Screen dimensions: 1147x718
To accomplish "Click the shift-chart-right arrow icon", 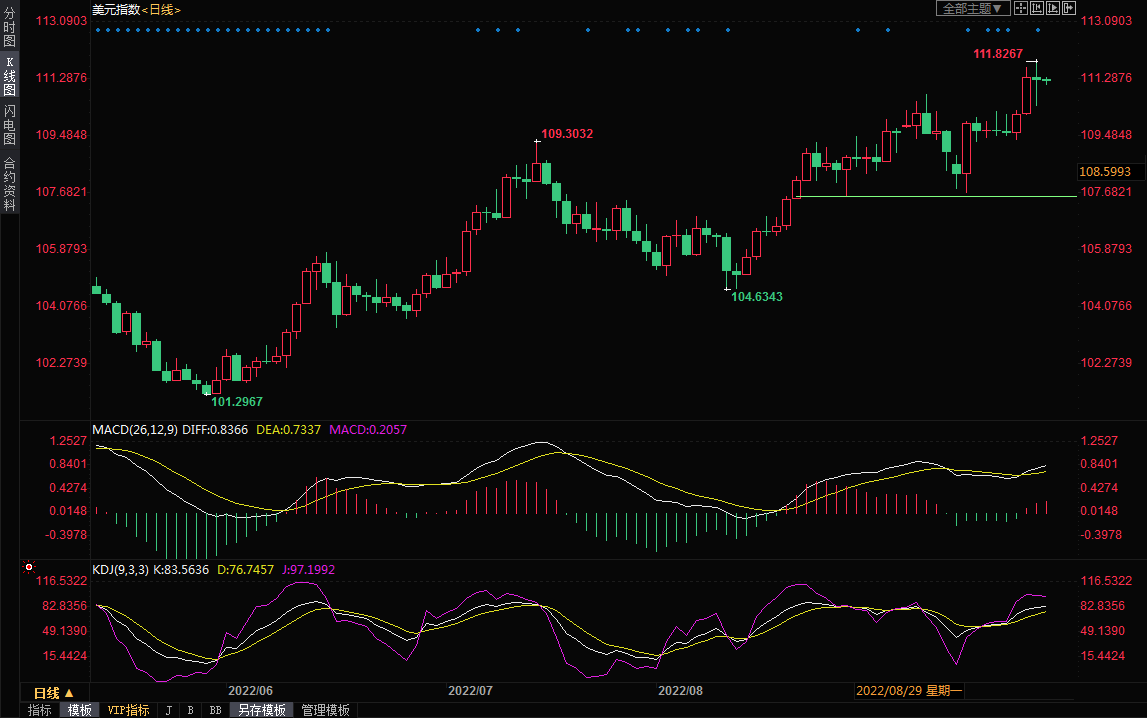I will point(1069,8).
